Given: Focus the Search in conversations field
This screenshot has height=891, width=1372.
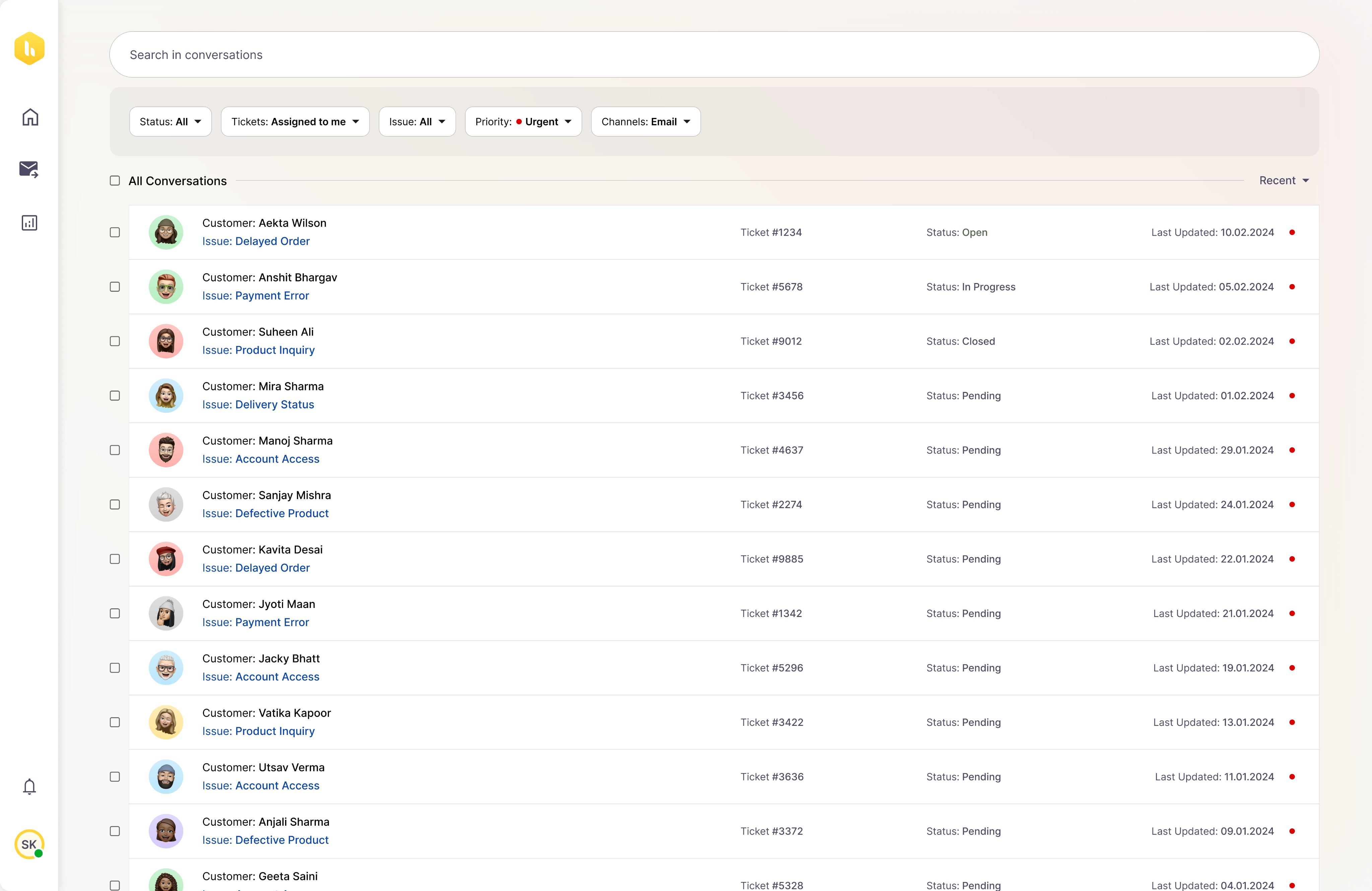Looking at the screenshot, I should (x=714, y=55).
